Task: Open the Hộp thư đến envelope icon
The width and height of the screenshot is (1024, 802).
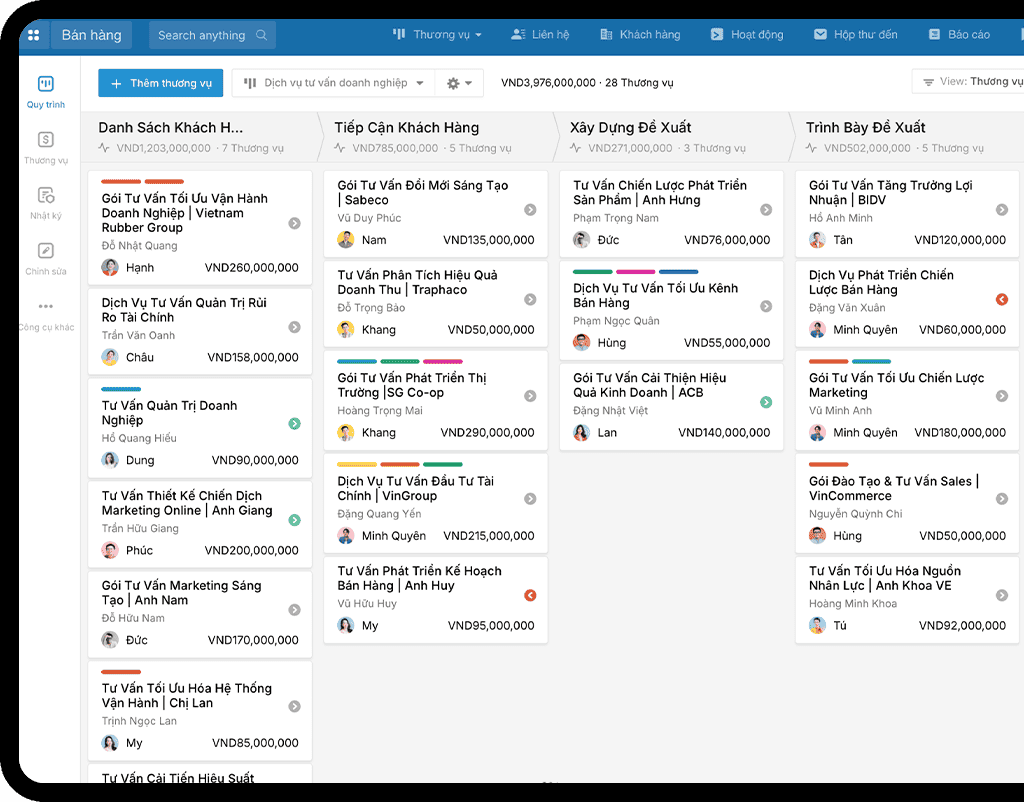Action: [822, 33]
